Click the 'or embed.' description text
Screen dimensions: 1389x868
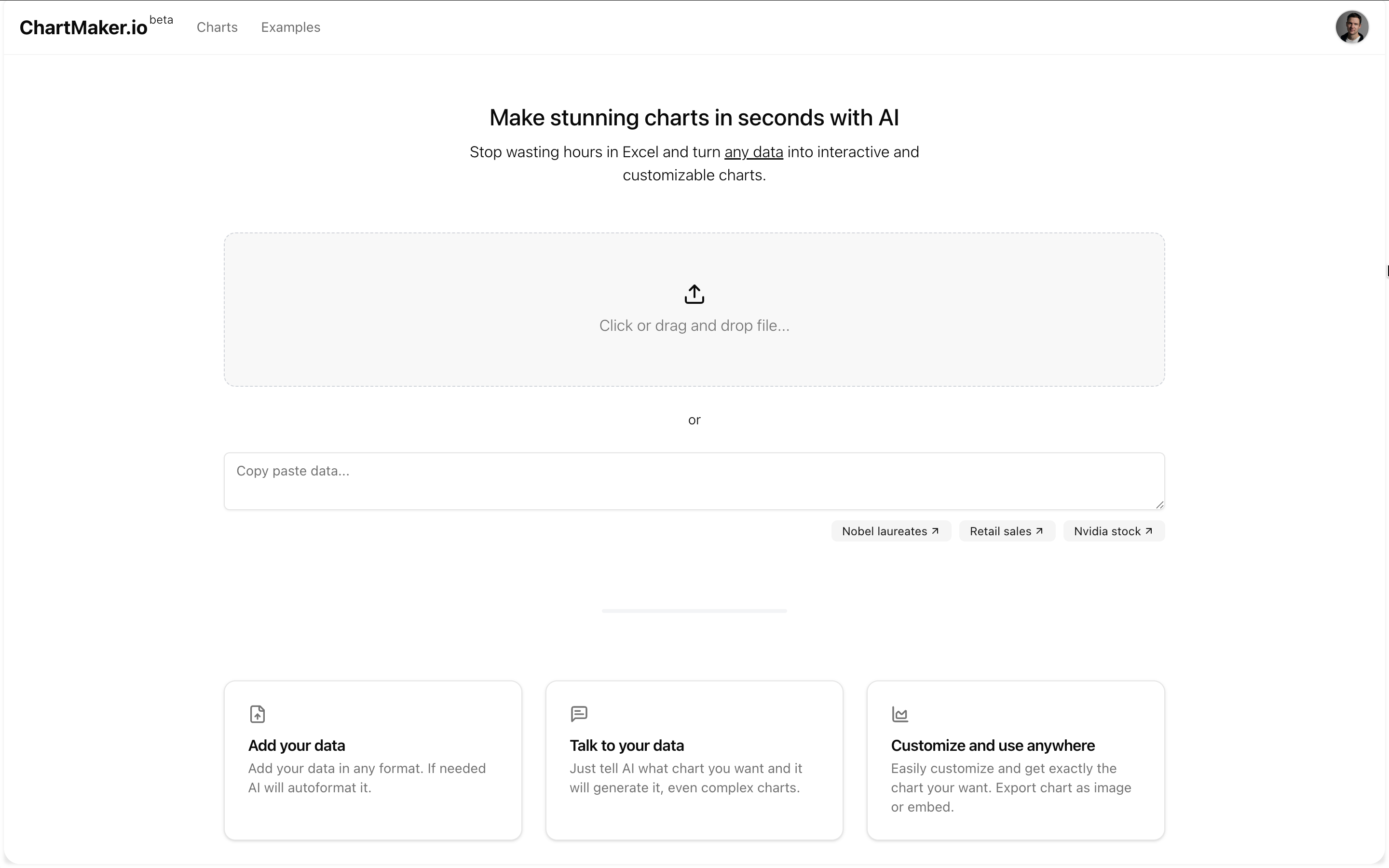(x=922, y=807)
